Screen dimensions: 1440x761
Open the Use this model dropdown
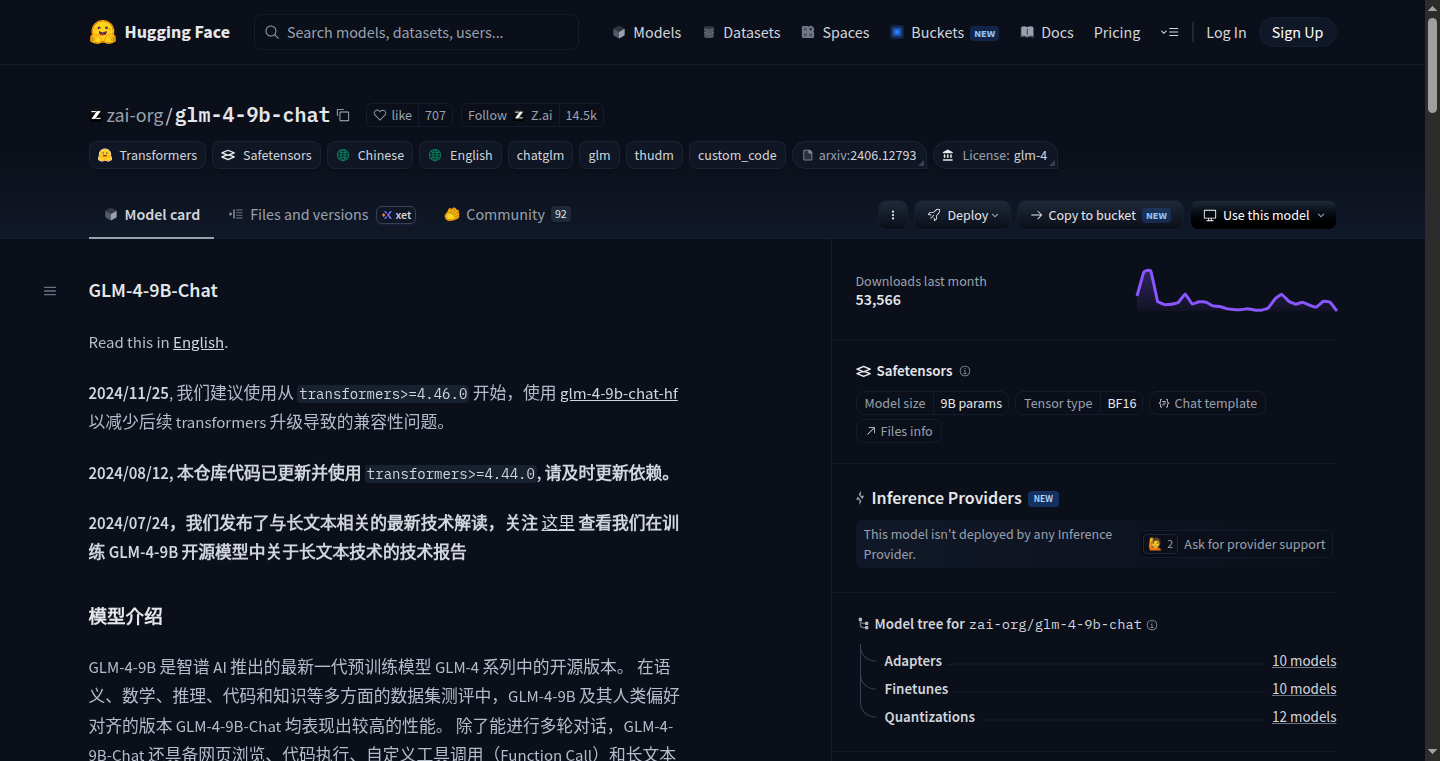pos(1263,215)
